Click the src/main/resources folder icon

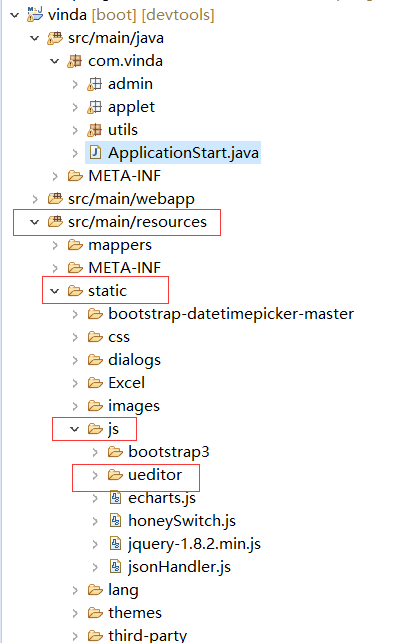[x=55, y=222]
